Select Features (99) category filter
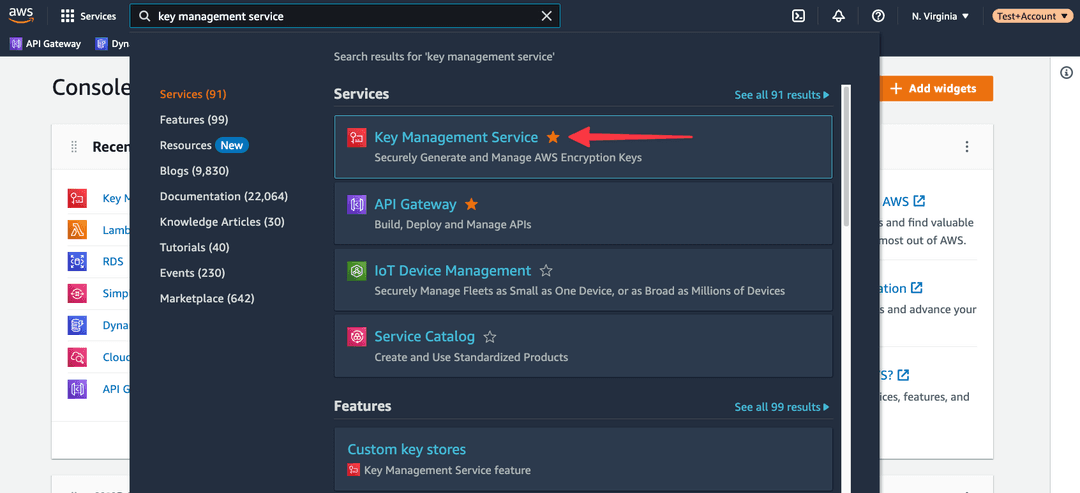This screenshot has height=493, width=1080. point(194,120)
